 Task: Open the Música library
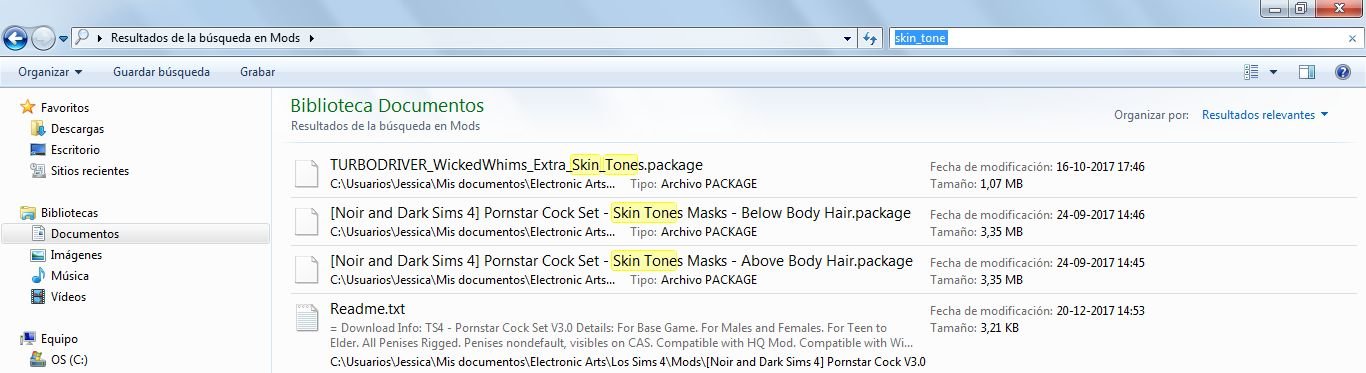point(70,275)
